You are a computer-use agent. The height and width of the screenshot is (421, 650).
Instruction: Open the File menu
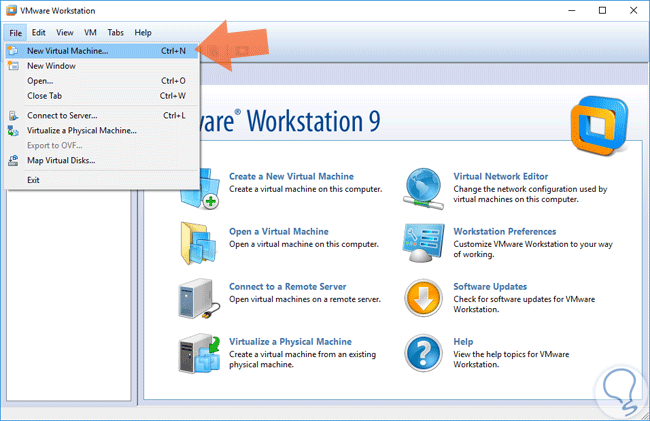[16, 33]
